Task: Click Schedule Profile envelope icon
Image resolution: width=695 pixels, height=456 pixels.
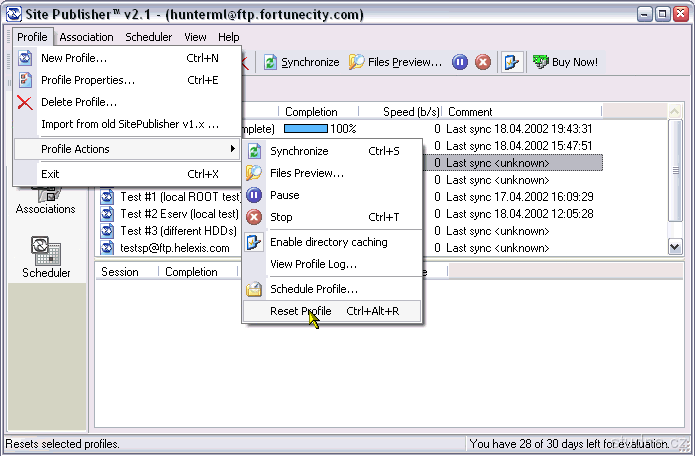Action: pos(254,289)
